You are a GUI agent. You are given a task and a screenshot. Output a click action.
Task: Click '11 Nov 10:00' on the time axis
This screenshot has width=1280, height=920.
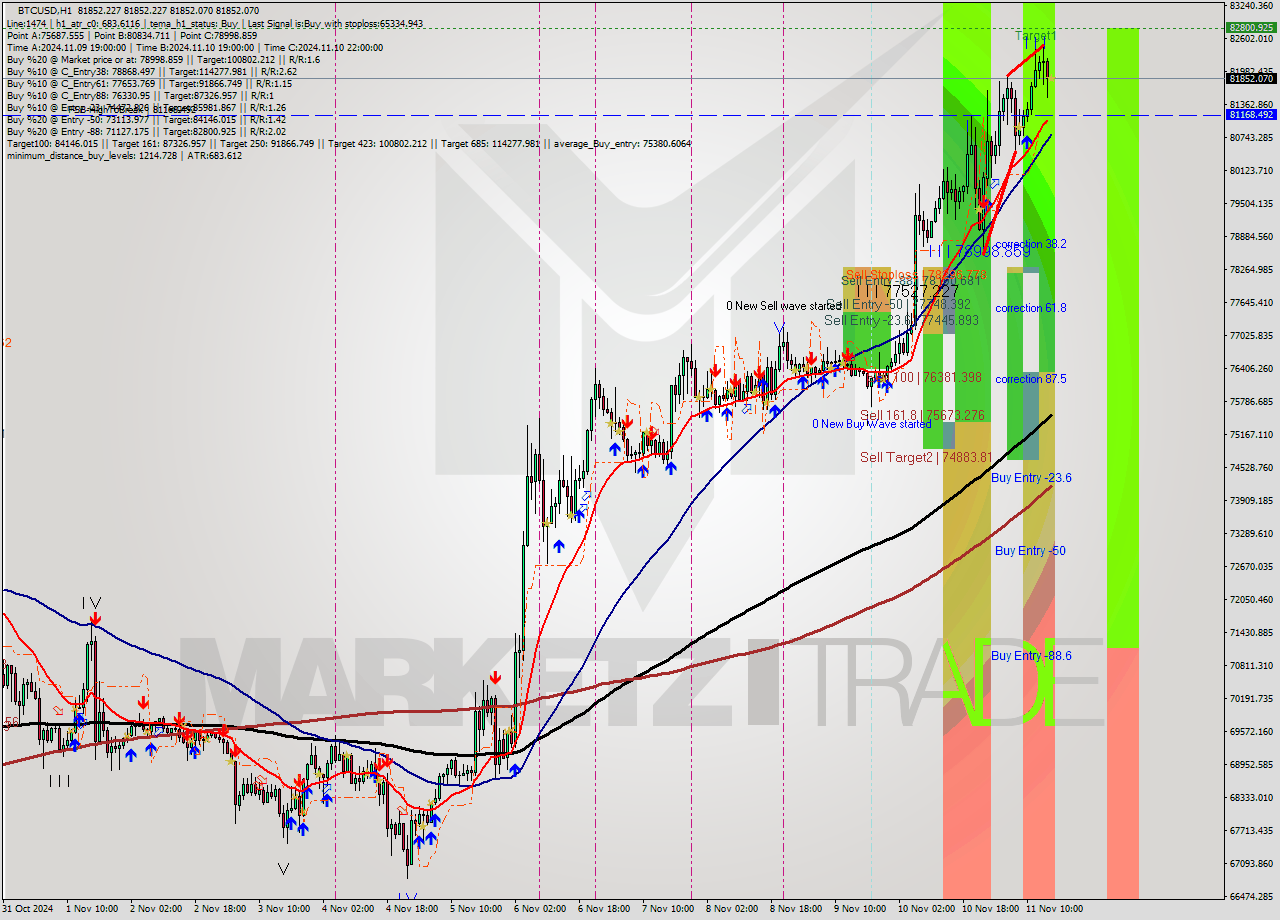coord(1055,909)
